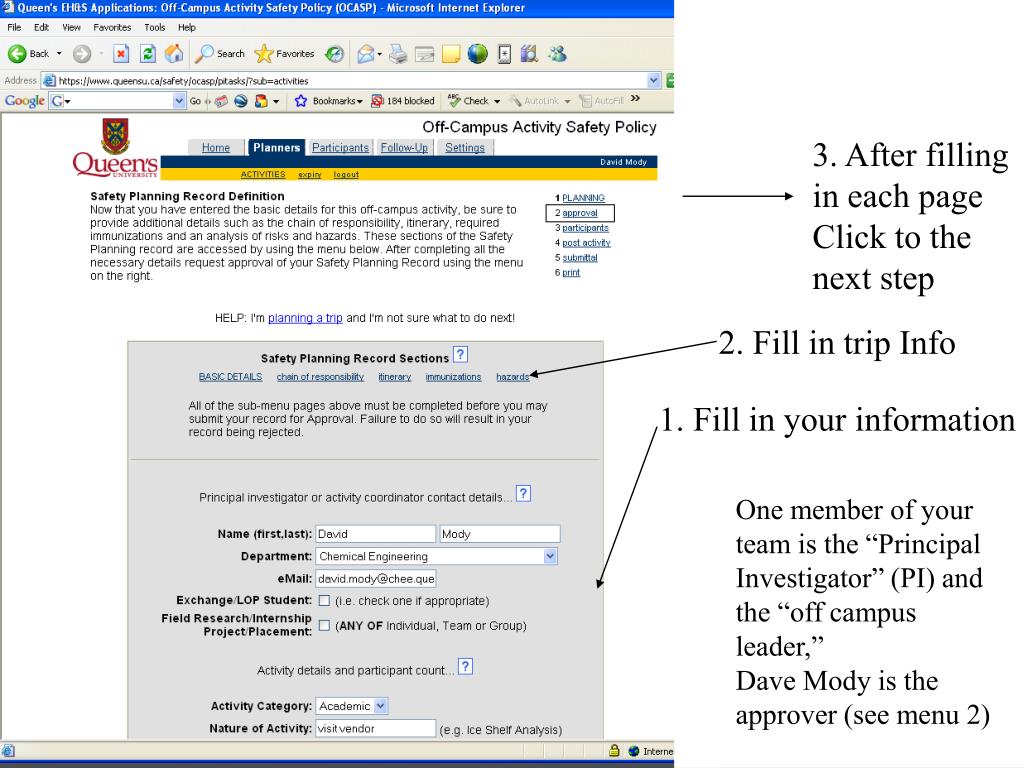
Task: Open the itinerary section link
Action: coord(394,377)
